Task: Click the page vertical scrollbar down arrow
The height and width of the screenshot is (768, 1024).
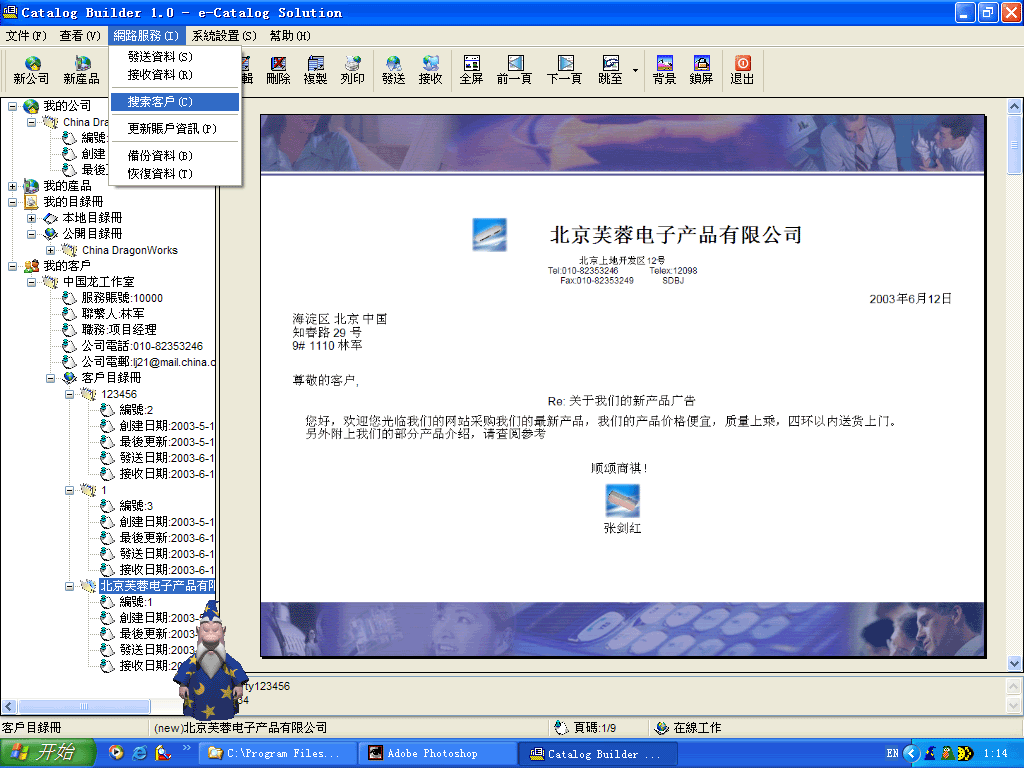Action: 1014,664
